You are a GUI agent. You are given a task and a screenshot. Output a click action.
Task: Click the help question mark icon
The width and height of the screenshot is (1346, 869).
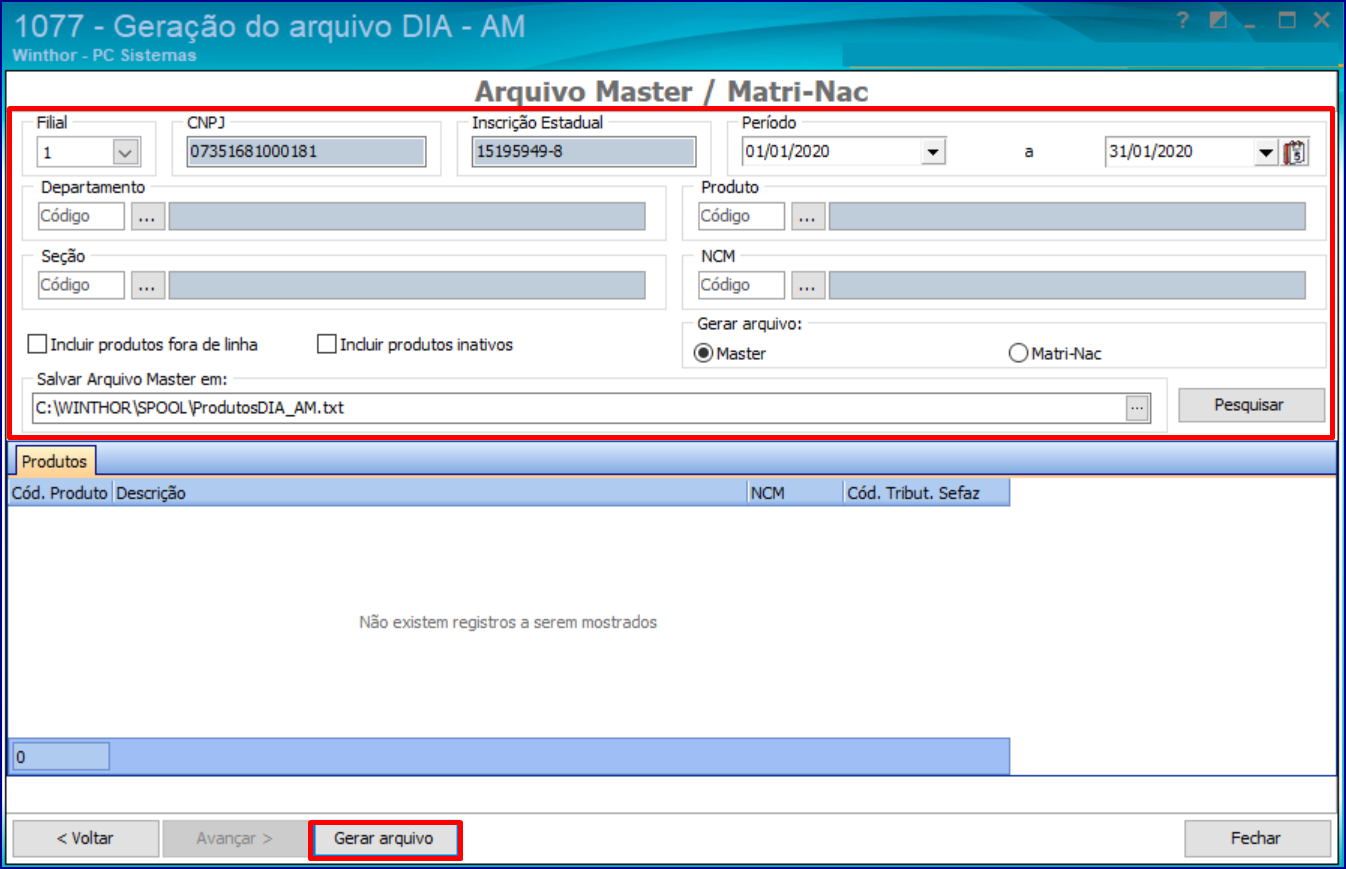point(1183,21)
